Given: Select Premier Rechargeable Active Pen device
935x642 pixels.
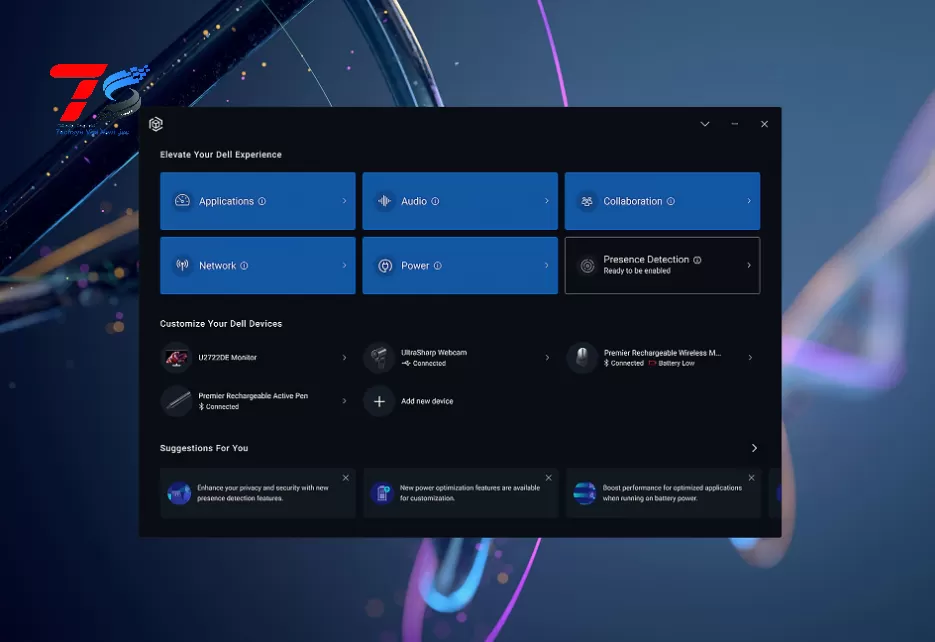Looking at the screenshot, I should click(257, 401).
